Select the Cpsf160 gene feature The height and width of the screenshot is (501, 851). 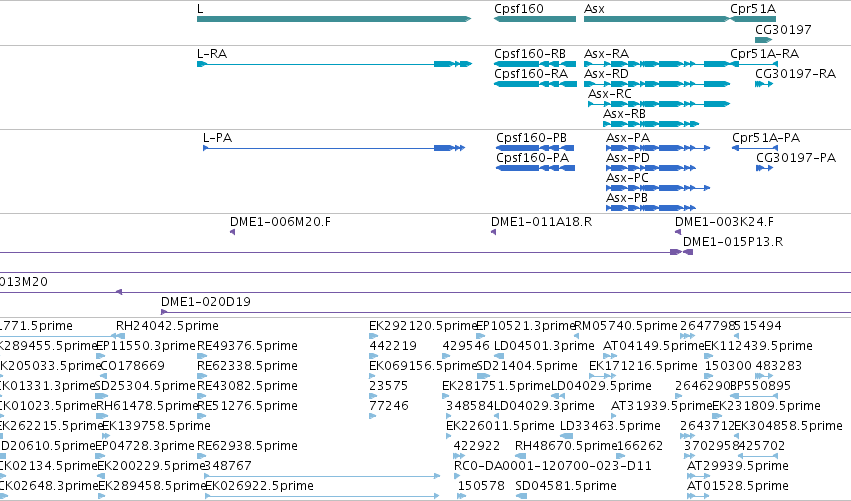(535, 19)
